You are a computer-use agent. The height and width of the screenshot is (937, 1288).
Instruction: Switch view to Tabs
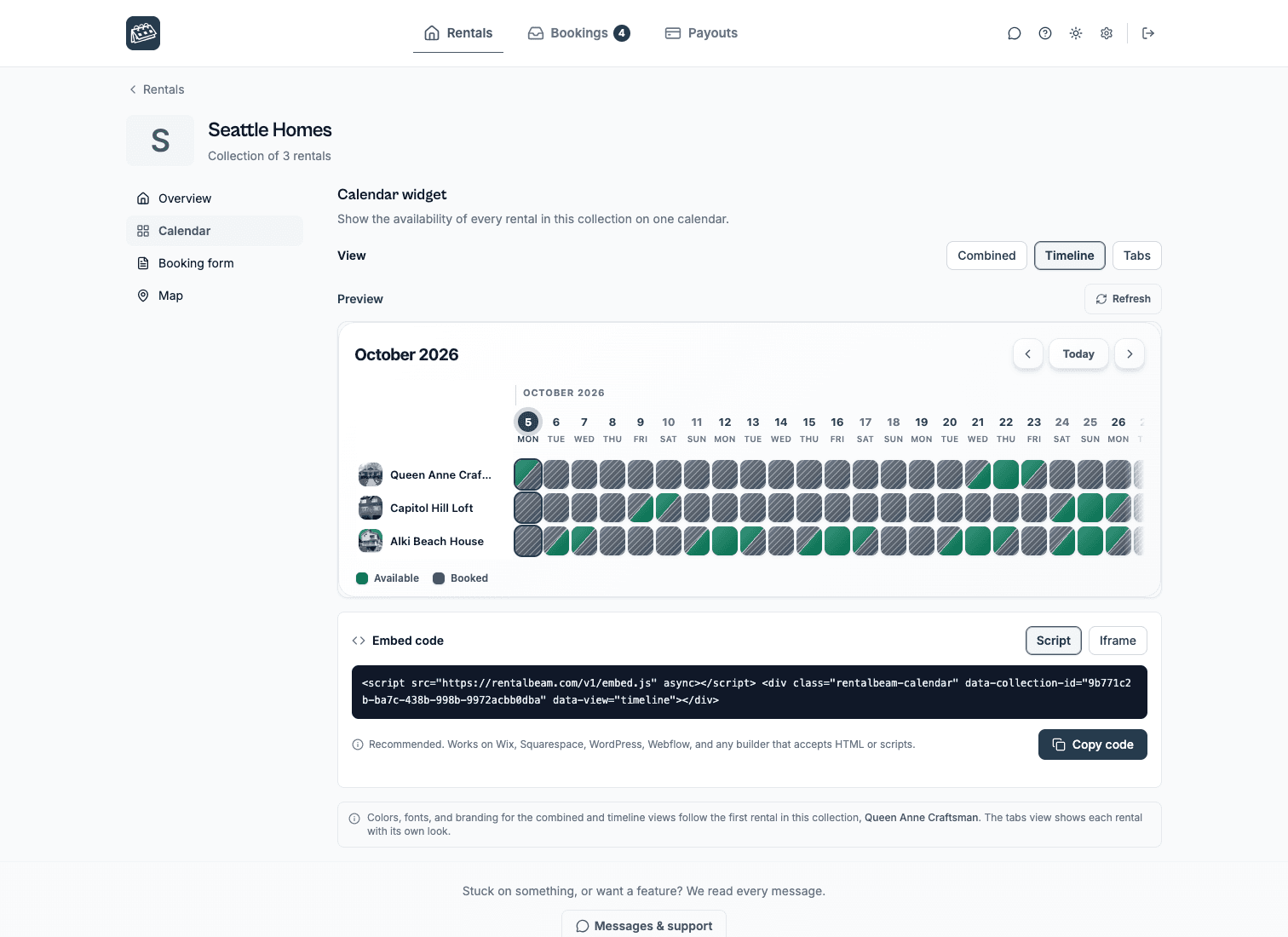[x=1137, y=256]
